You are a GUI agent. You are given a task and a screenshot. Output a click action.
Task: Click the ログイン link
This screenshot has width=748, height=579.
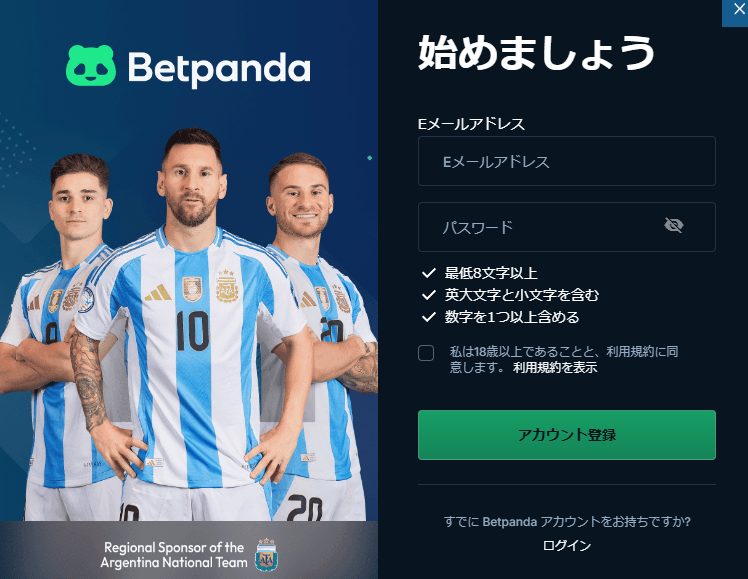[567, 545]
